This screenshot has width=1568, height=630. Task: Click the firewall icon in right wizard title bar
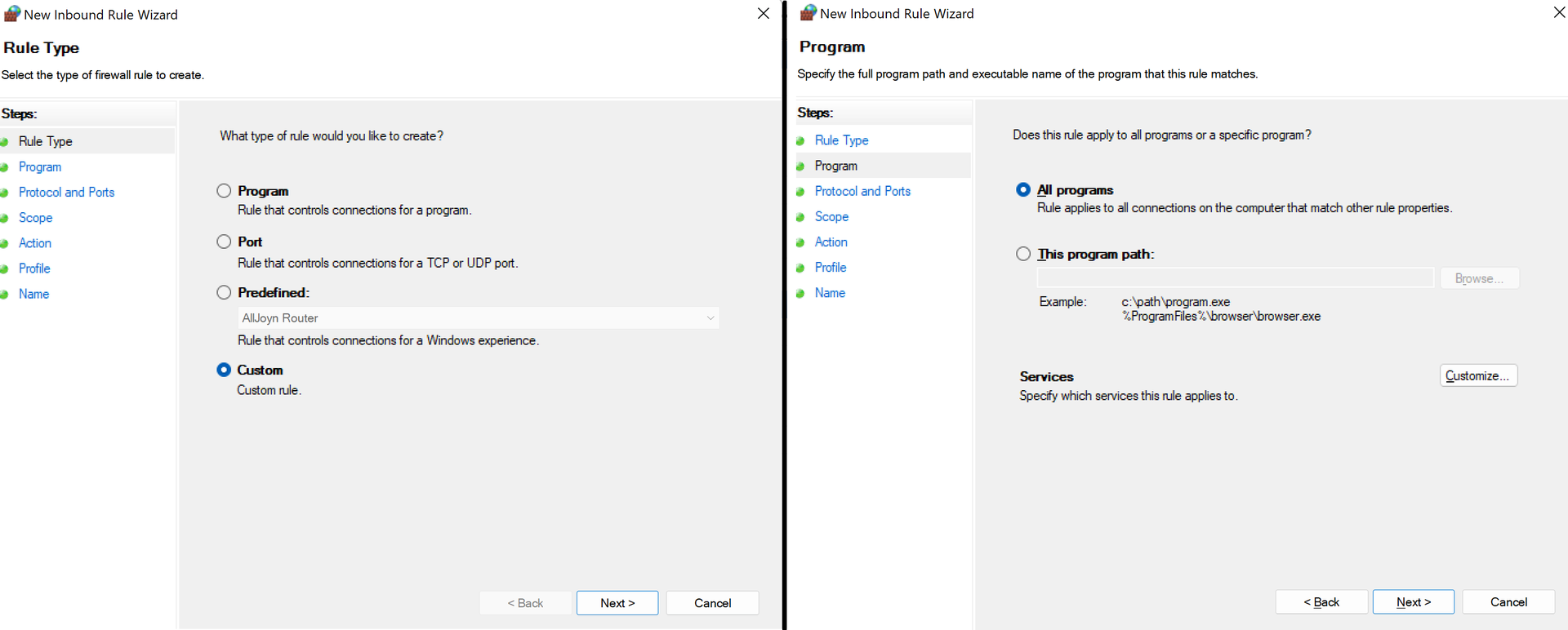point(808,13)
